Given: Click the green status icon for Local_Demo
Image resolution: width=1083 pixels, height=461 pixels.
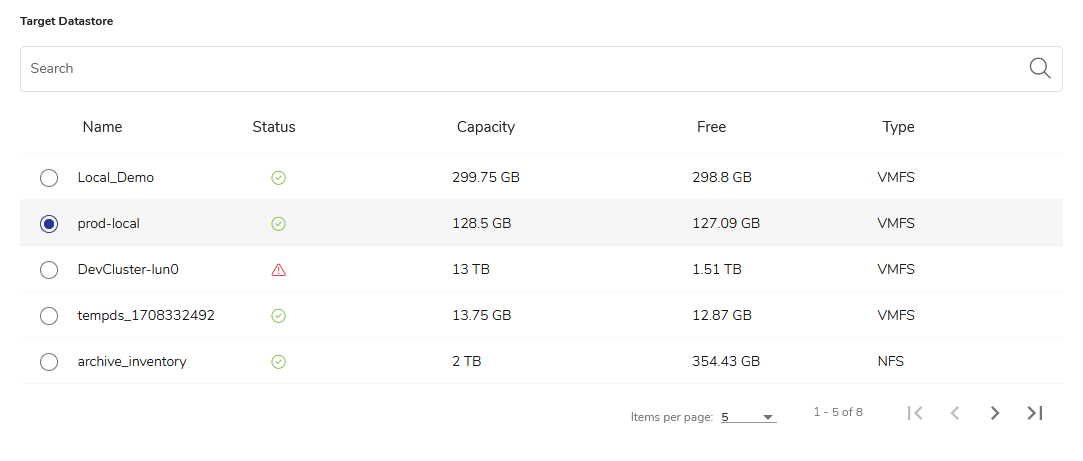Looking at the screenshot, I should (279, 178).
